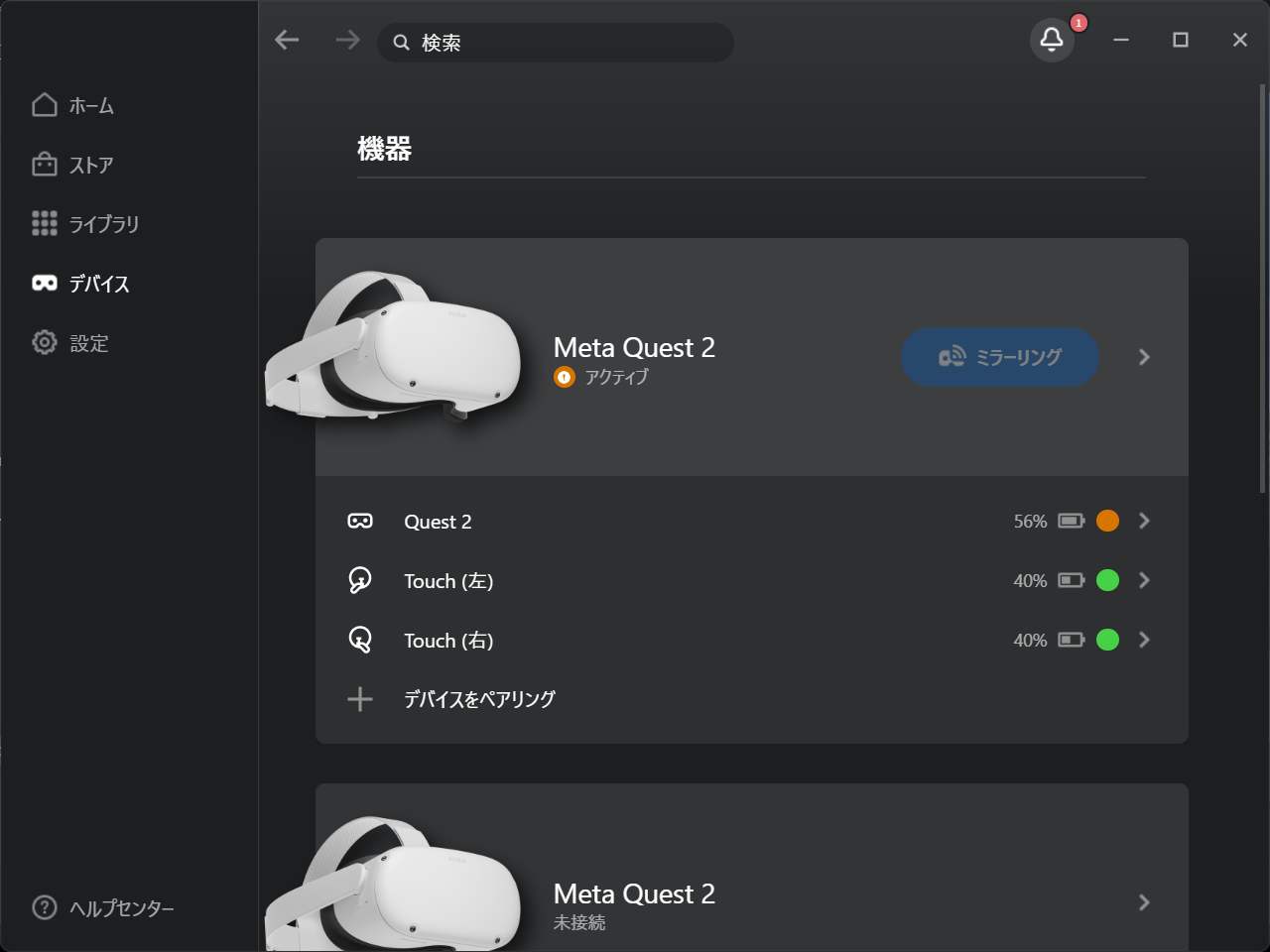This screenshot has width=1270, height=952.
Task: Expand Touch (右) row chevron
Action: tap(1144, 640)
